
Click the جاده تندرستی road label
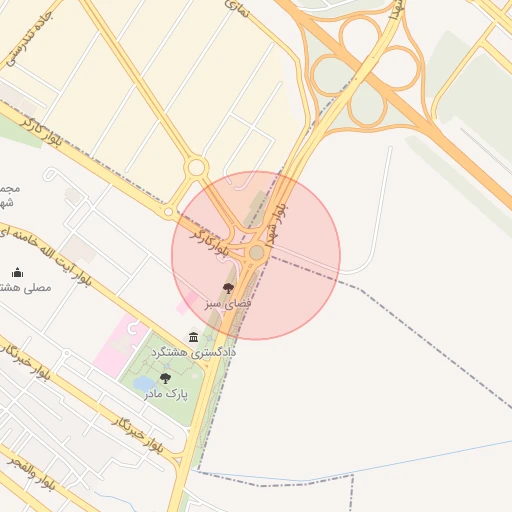click(x=29, y=38)
